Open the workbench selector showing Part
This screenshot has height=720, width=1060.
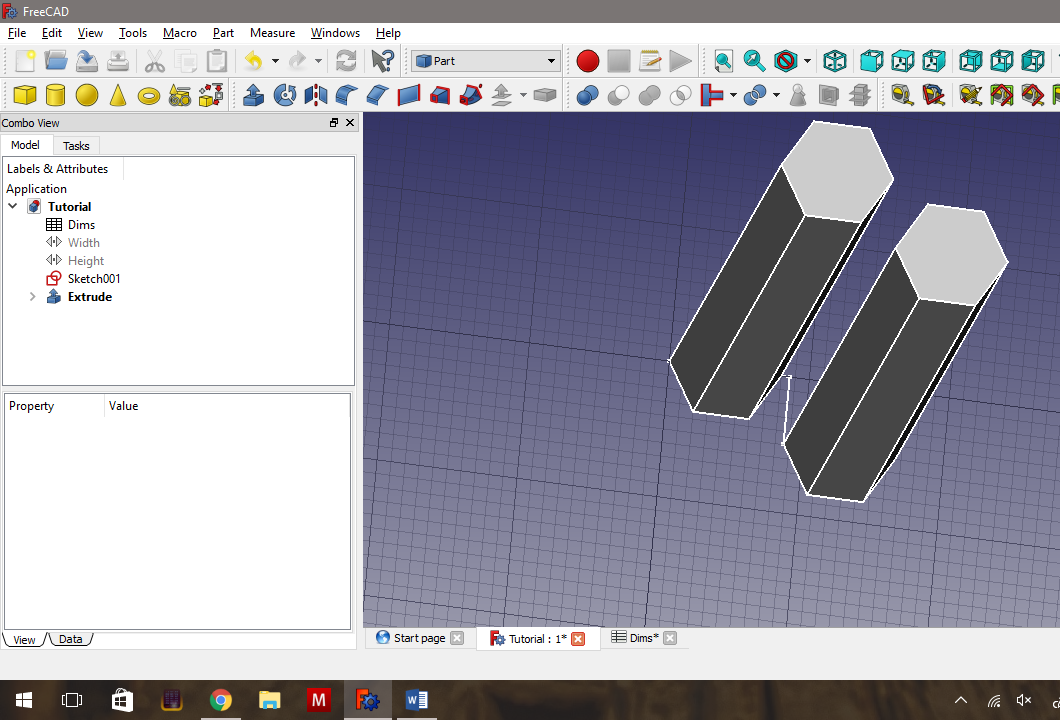click(484, 60)
